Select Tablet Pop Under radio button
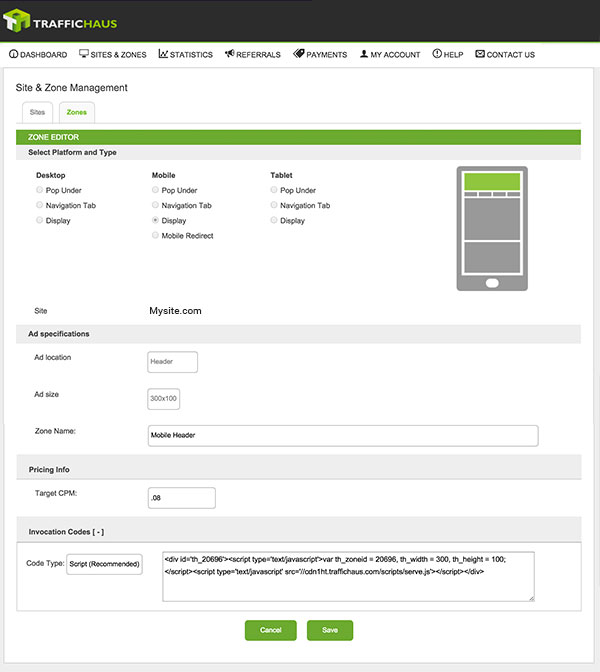Screen dimensions: 600x672 (x=274, y=190)
